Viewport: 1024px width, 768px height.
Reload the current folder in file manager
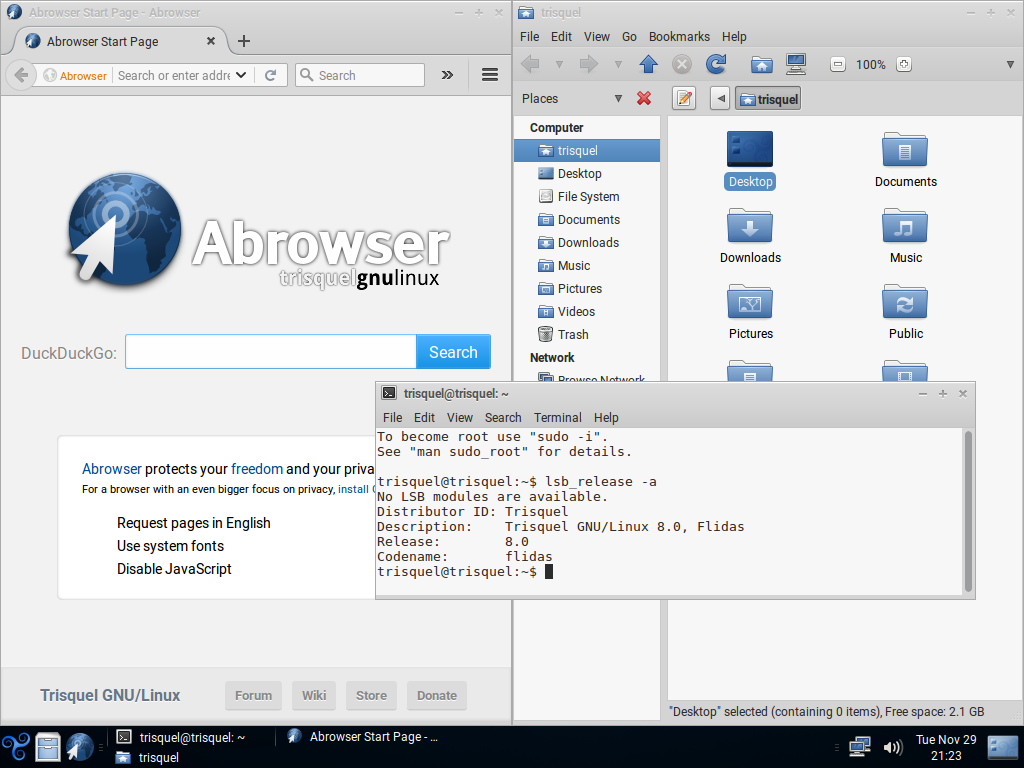coord(715,64)
